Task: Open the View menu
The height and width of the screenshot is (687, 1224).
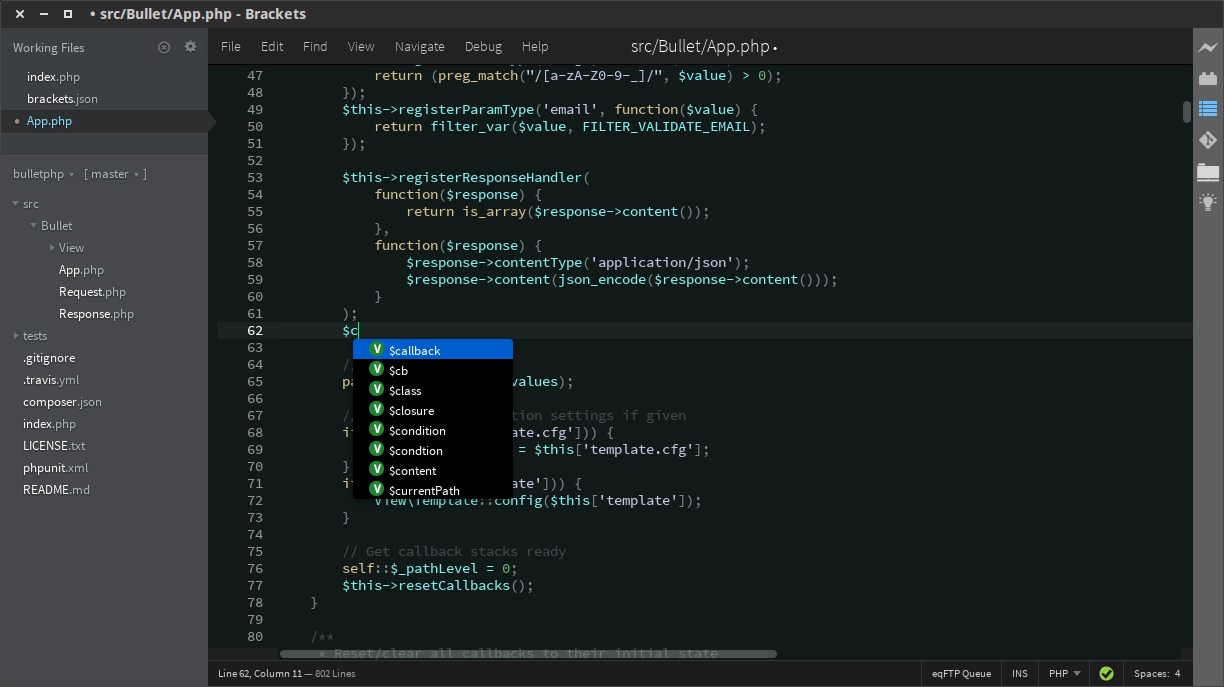Action: click(x=361, y=46)
